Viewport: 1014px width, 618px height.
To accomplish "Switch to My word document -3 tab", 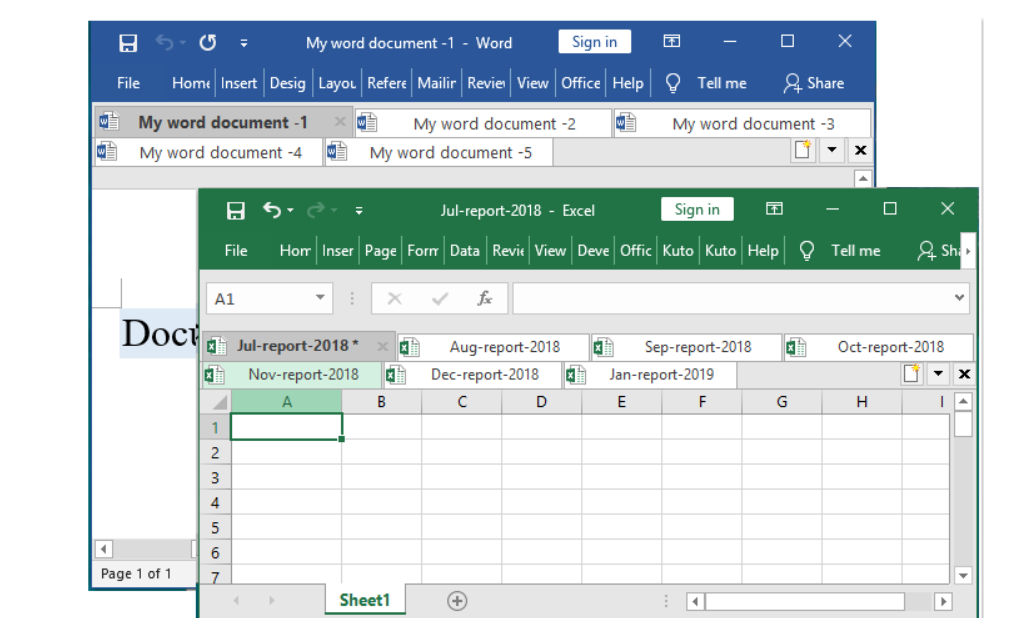I will pos(742,123).
